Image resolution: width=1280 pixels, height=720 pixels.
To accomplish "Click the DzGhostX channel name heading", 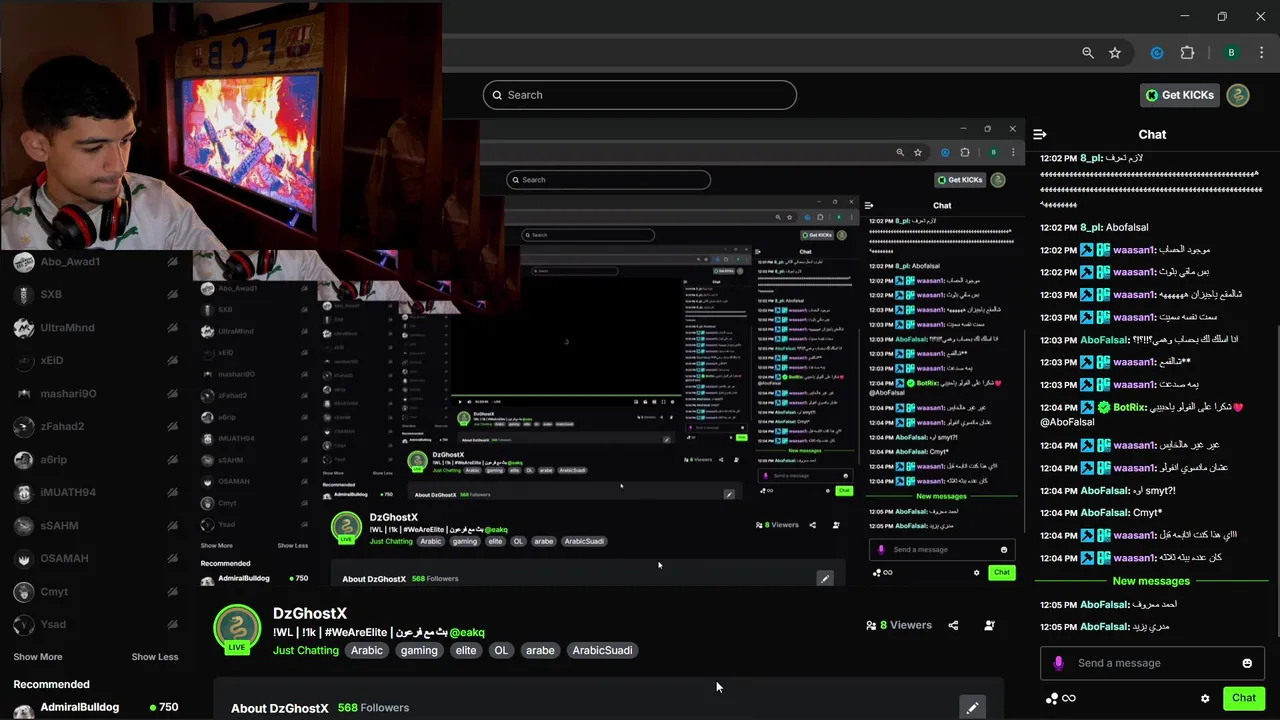I will pos(310,613).
